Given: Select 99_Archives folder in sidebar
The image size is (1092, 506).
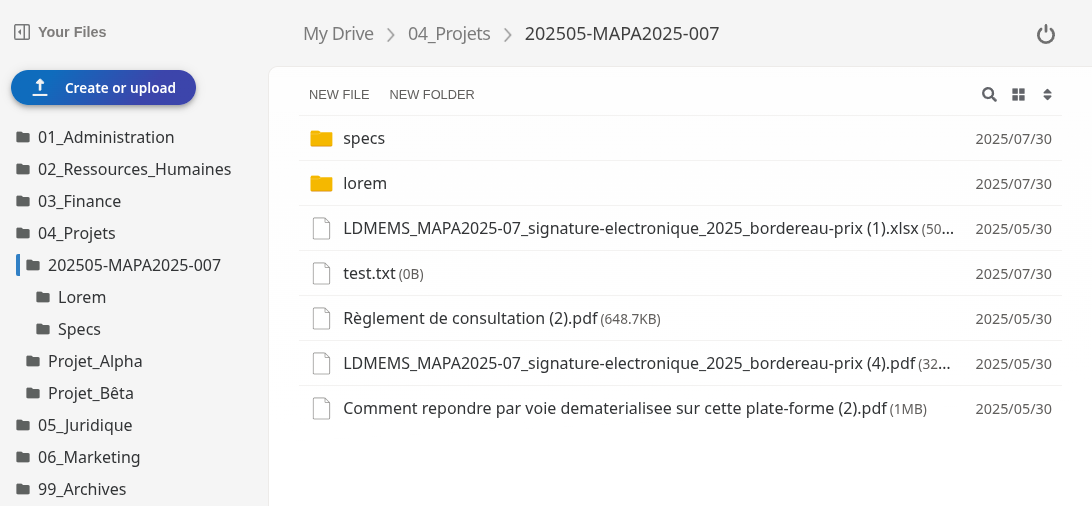Looking at the screenshot, I should (82, 489).
